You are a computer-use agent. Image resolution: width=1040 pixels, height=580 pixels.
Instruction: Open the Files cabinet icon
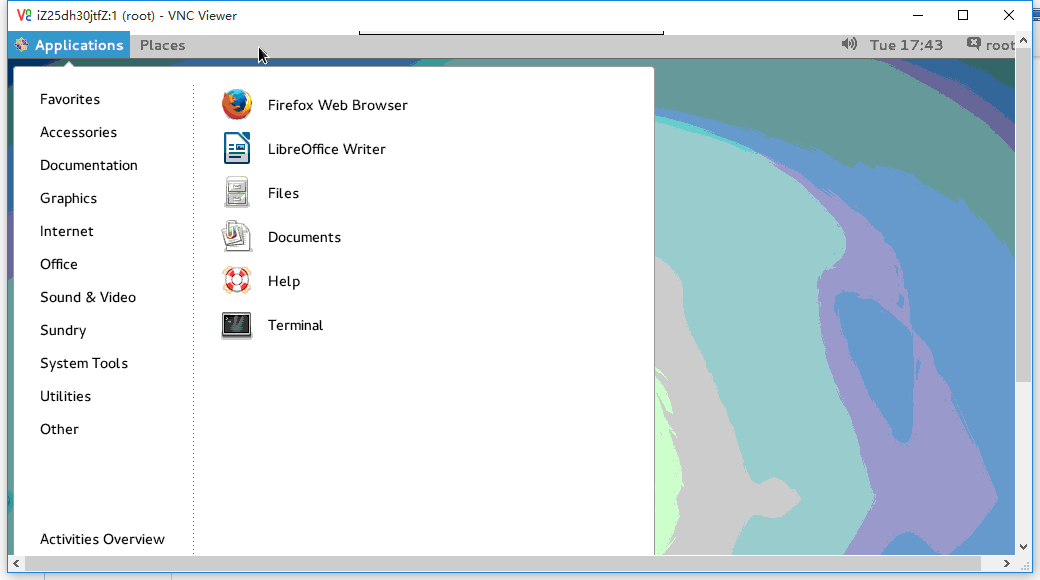(237, 193)
